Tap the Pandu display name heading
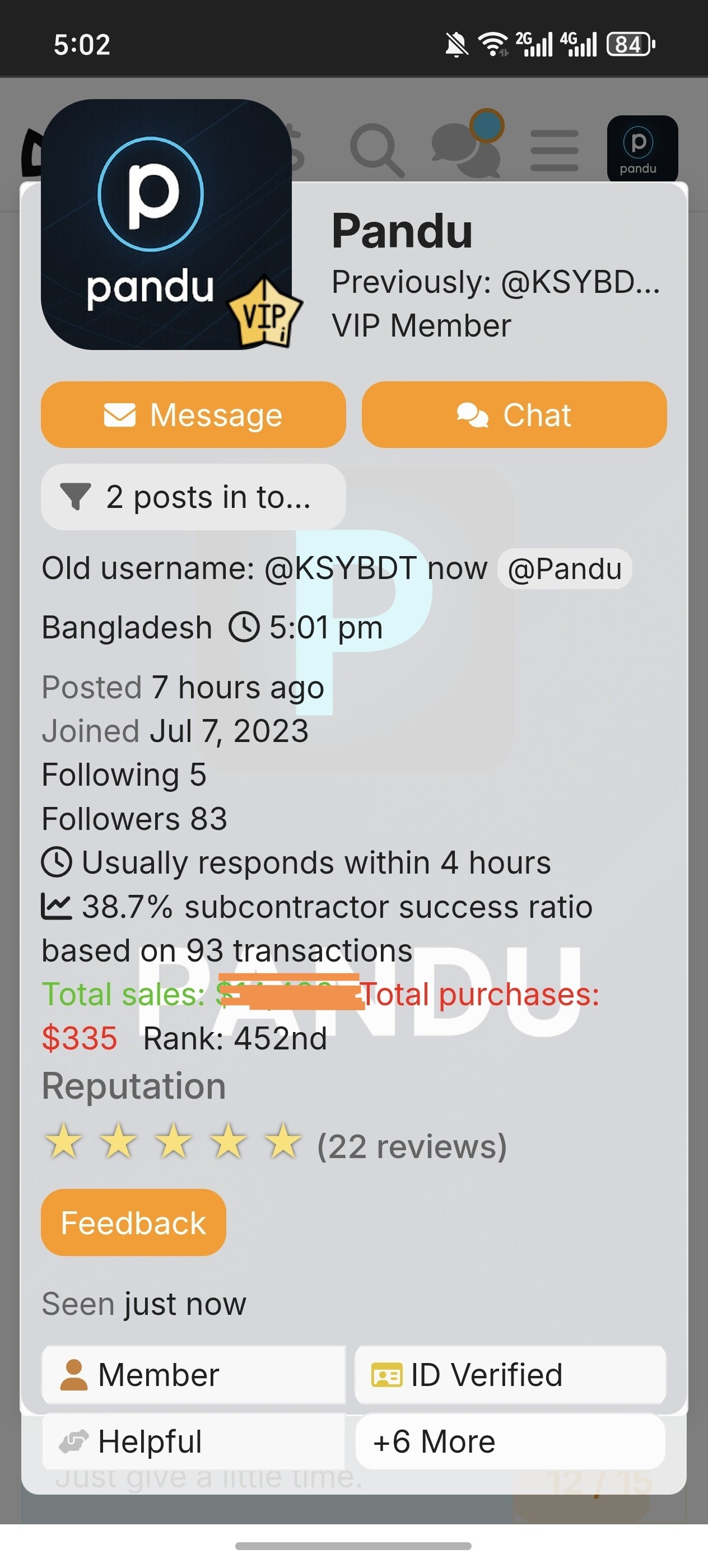Screen dimensions: 708x1568 (402, 231)
